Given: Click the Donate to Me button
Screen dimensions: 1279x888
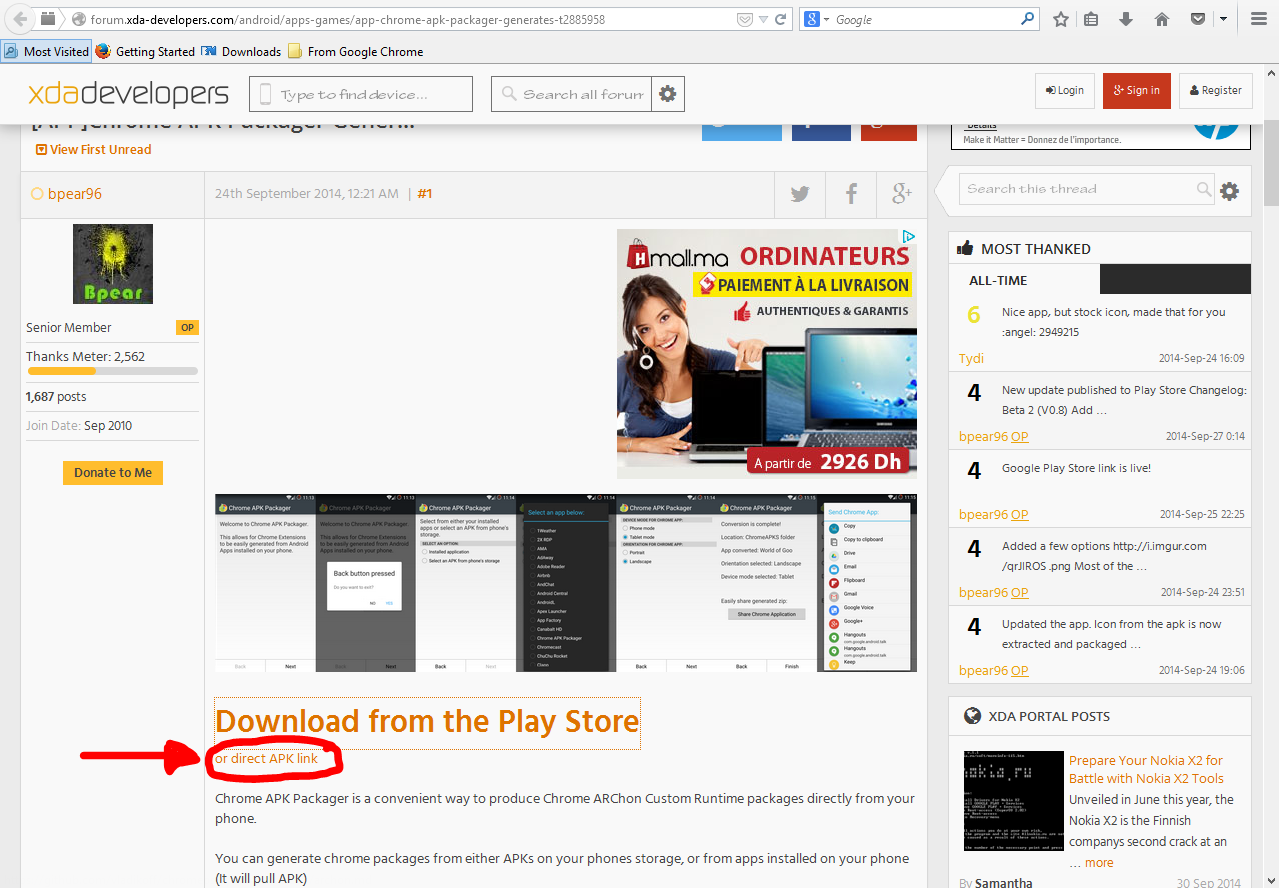Looking at the screenshot, I should [113, 472].
